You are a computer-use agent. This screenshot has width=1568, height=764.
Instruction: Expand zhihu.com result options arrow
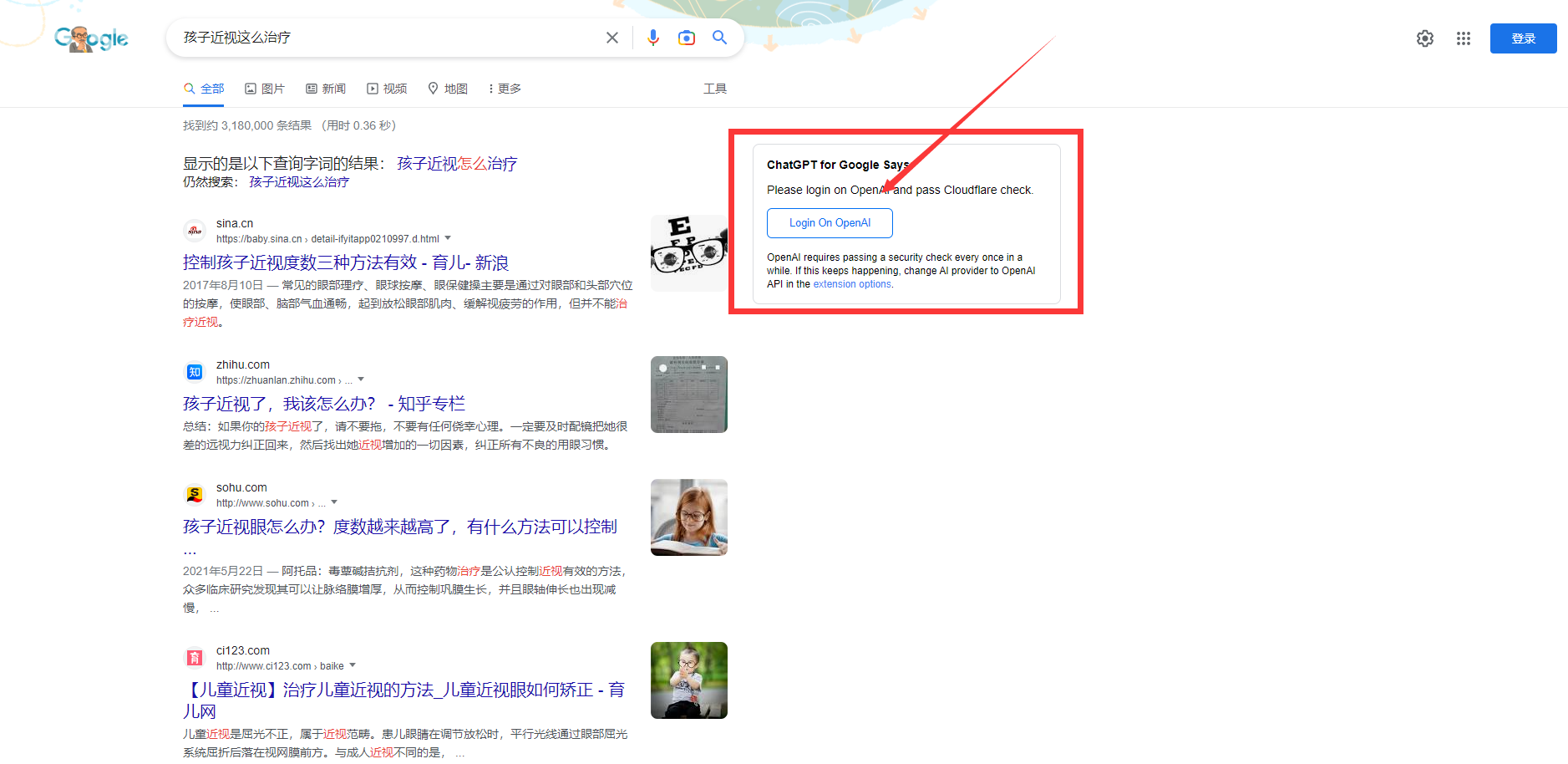tap(361, 379)
